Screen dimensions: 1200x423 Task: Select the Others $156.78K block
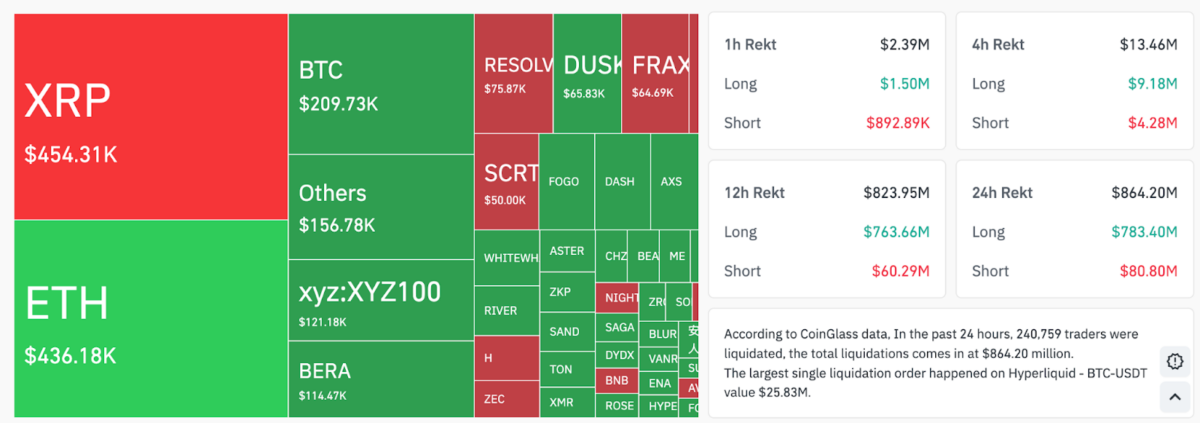click(x=380, y=206)
